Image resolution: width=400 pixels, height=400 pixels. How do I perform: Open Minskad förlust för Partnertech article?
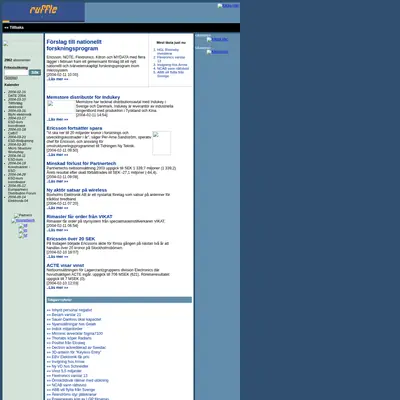tap(81, 163)
